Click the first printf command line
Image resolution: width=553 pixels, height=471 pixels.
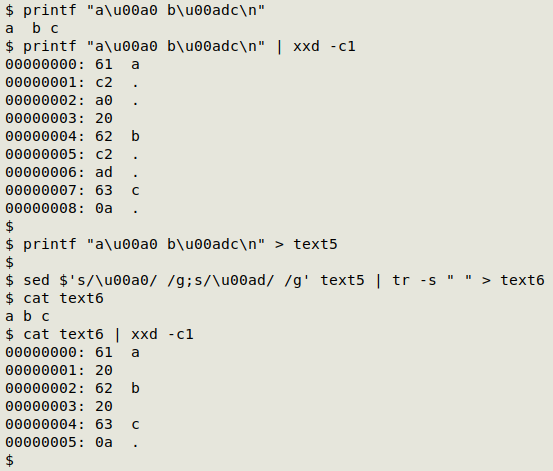(x=135, y=10)
